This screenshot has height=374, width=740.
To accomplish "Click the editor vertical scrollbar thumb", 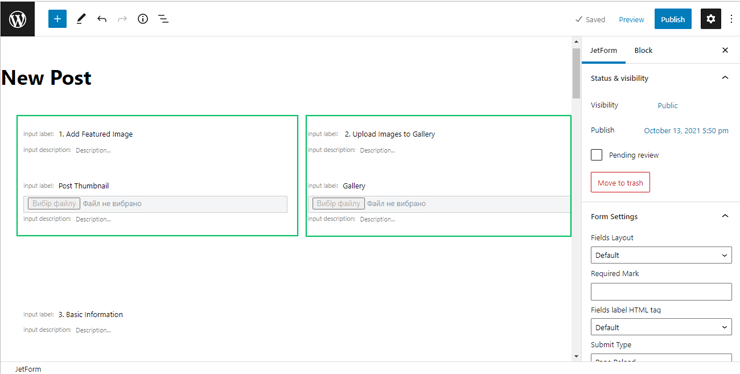I will click(576, 73).
